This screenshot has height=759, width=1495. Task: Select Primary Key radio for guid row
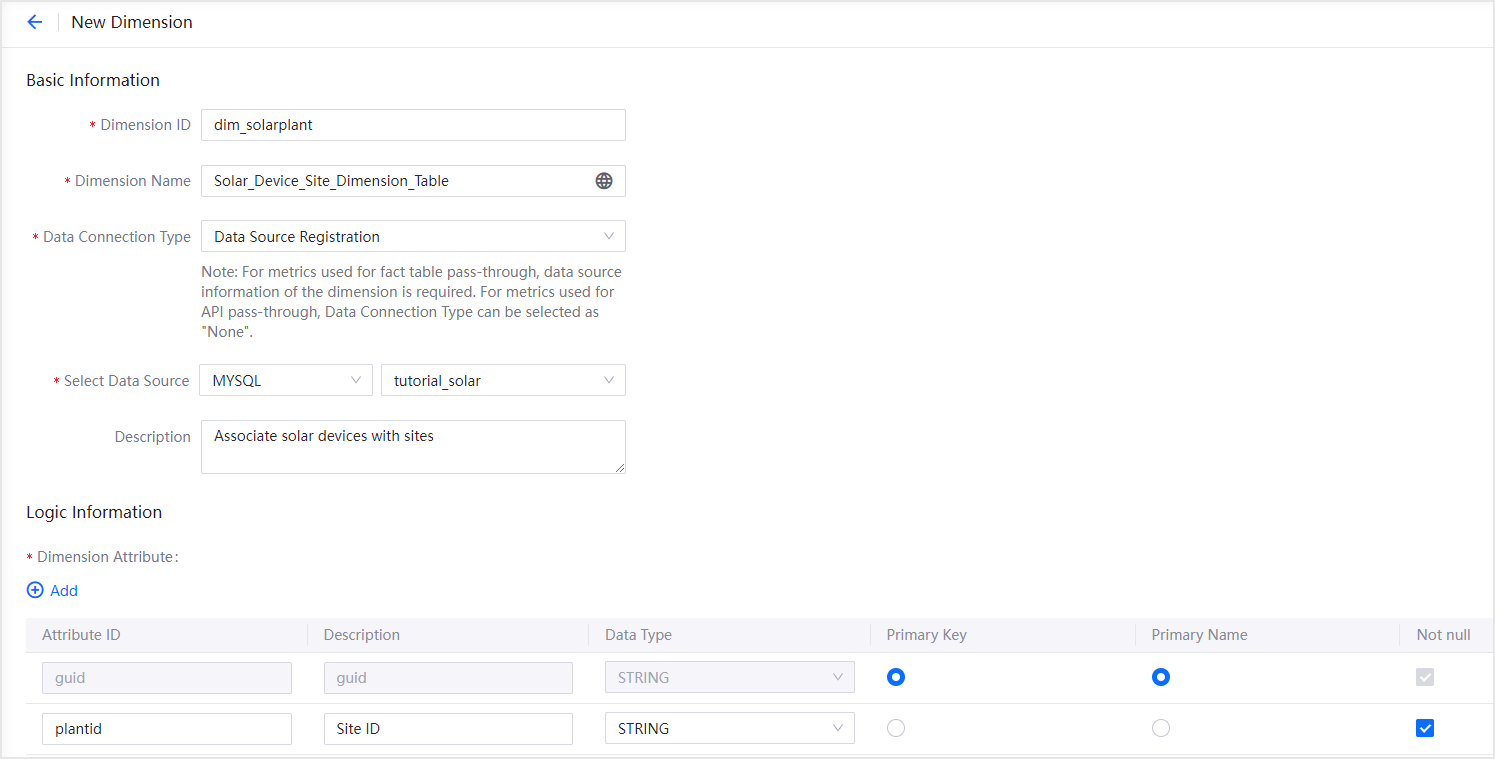pyautogui.click(x=896, y=677)
